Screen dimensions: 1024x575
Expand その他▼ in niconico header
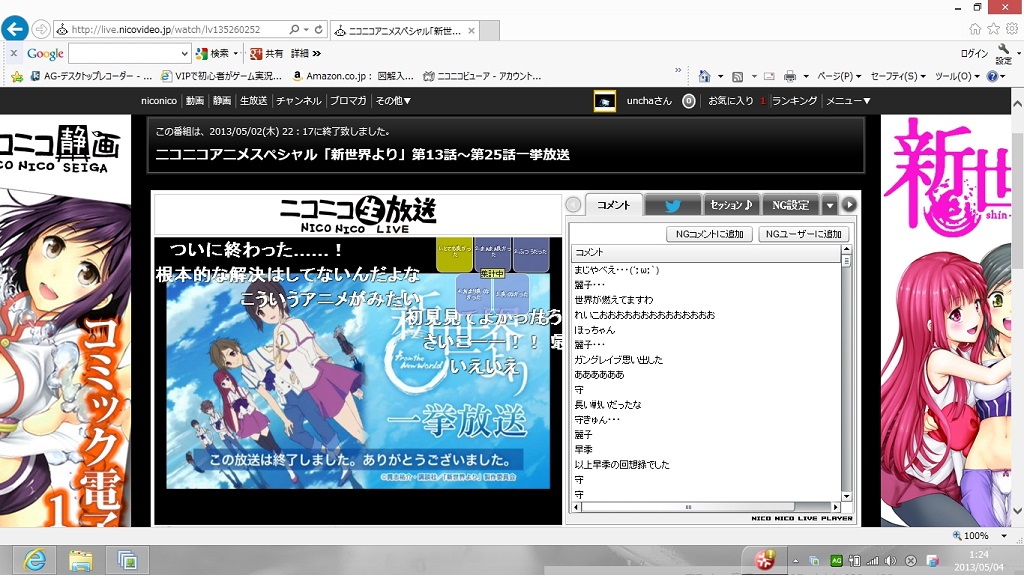coord(392,101)
